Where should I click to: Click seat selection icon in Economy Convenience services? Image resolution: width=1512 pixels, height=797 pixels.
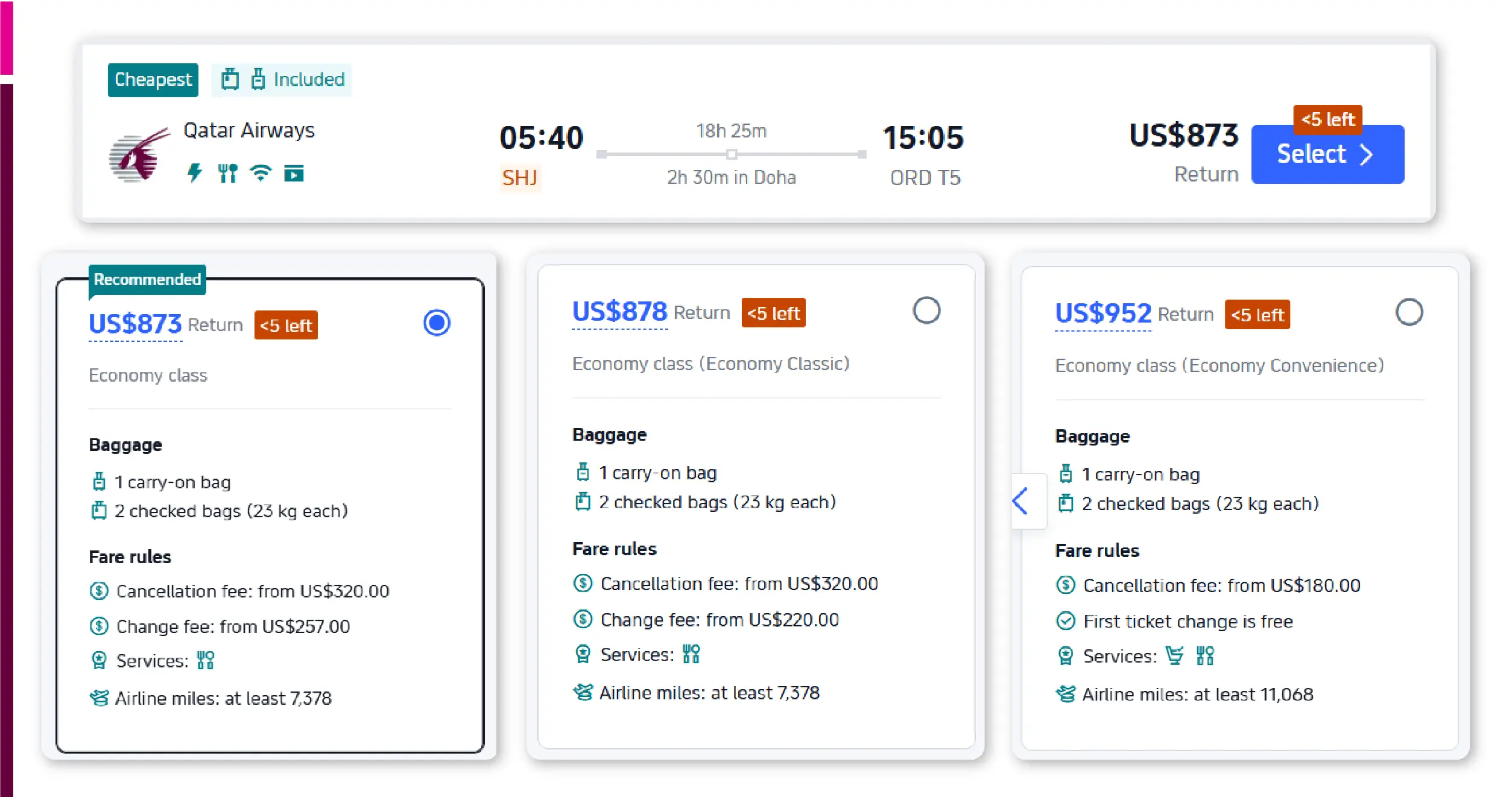coord(1174,655)
